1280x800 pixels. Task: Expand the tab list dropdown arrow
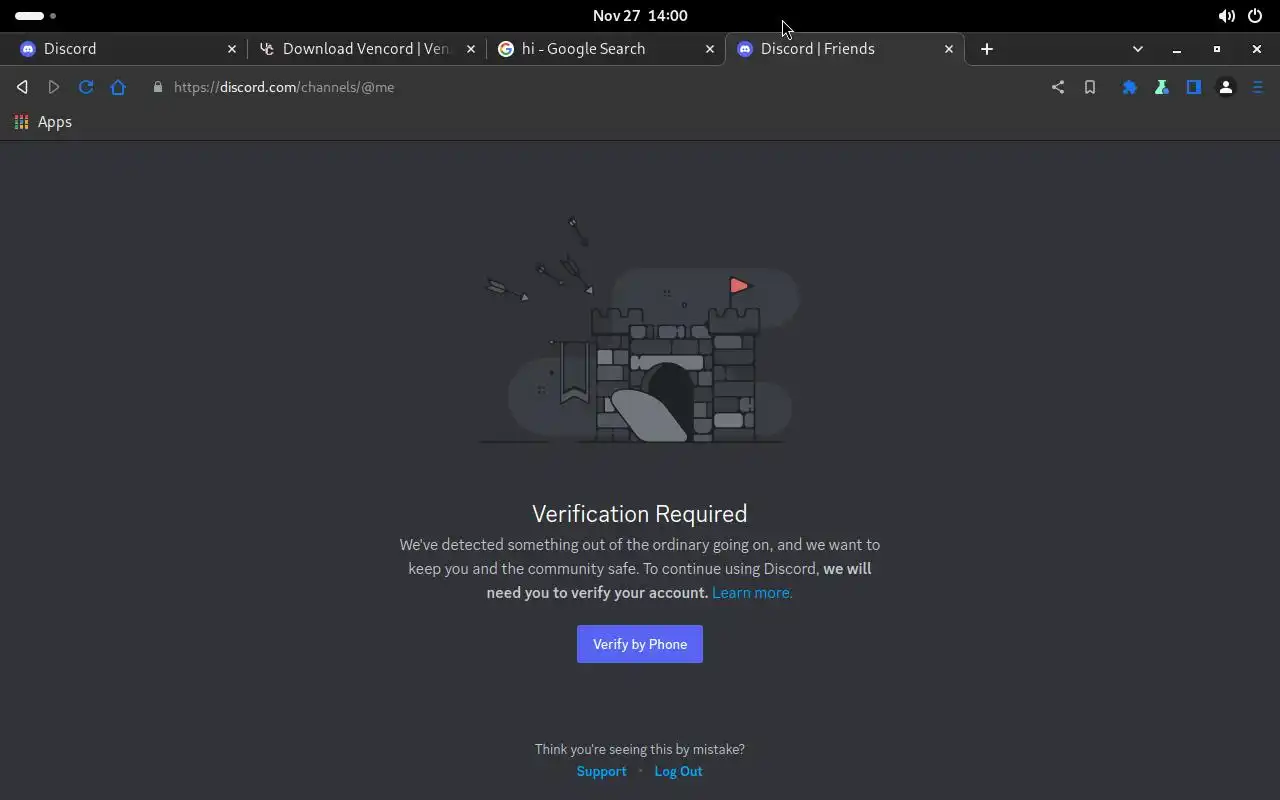tap(1137, 49)
